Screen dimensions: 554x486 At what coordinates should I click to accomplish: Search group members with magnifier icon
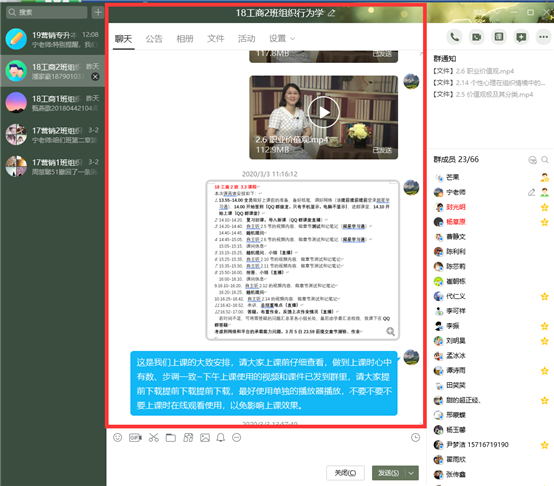pyautogui.click(x=545, y=160)
